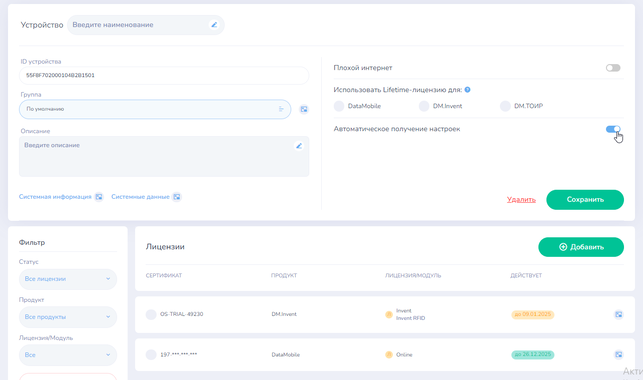Open the group details icon beside Группа field
The width and height of the screenshot is (643, 380).
[304, 109]
